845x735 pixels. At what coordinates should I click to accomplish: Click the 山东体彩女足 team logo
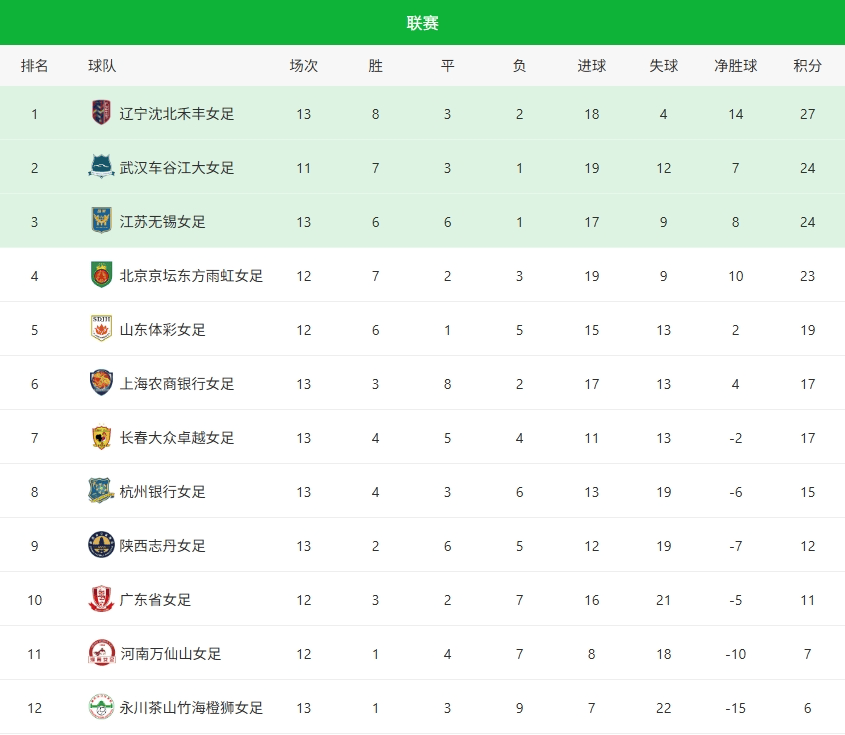pyautogui.click(x=101, y=329)
